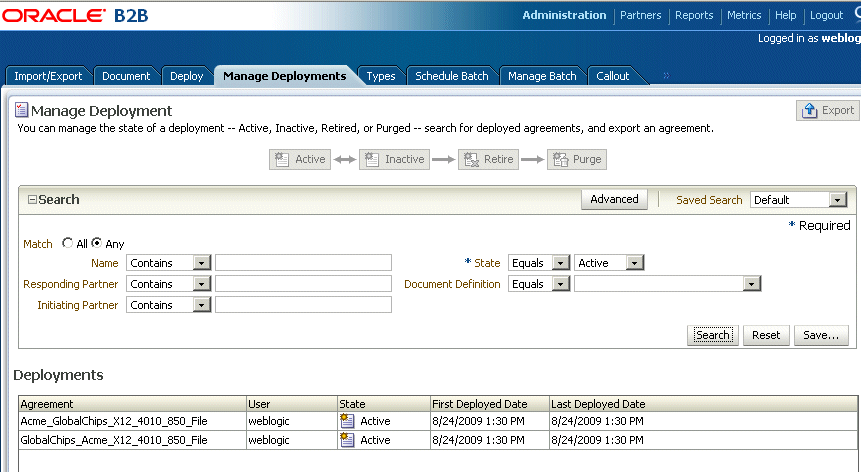Select the GlobalChips_Acme_X12_4010_850_File agreement
861x472 pixels.
tap(114, 440)
